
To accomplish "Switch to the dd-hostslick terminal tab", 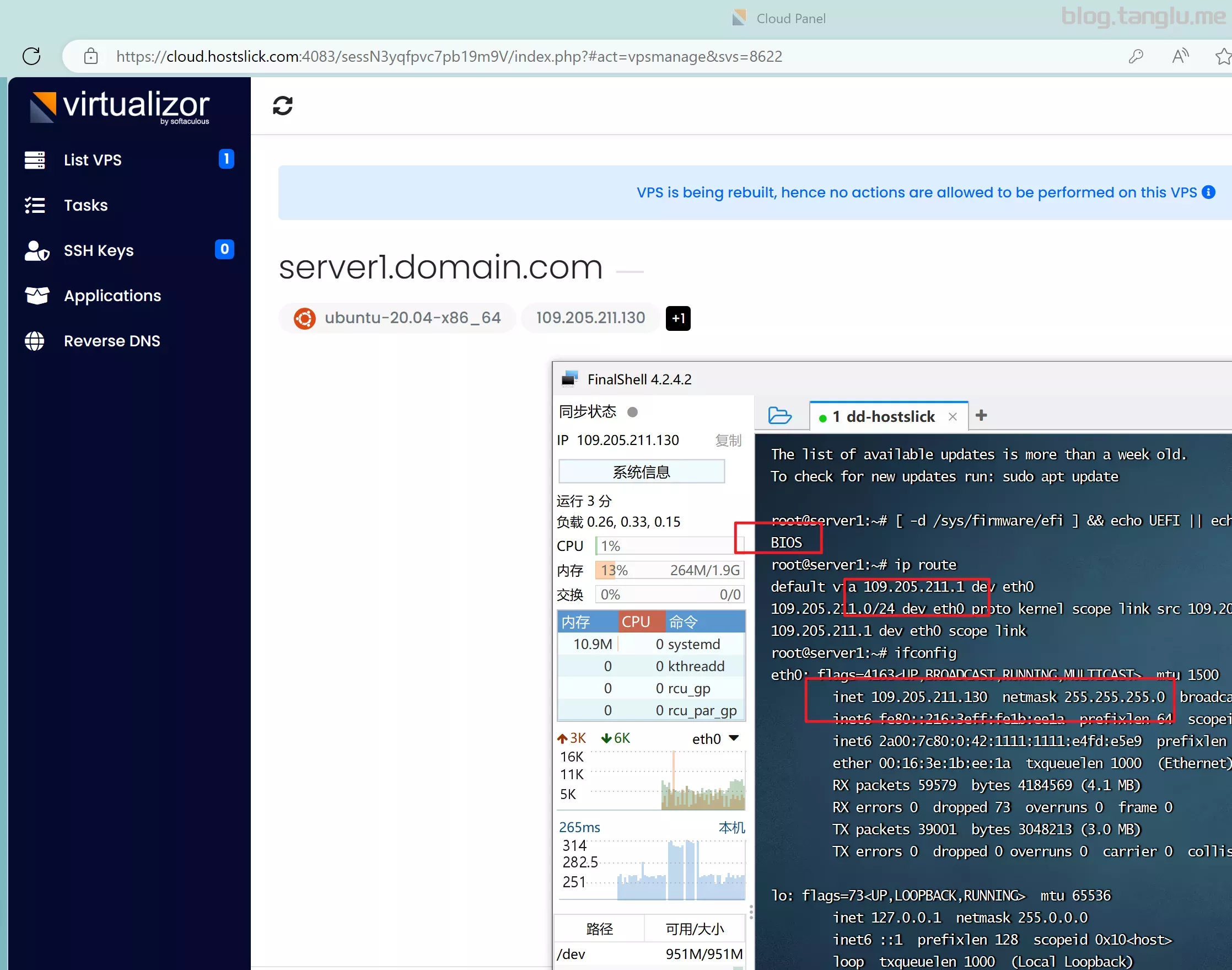I will [x=890, y=416].
